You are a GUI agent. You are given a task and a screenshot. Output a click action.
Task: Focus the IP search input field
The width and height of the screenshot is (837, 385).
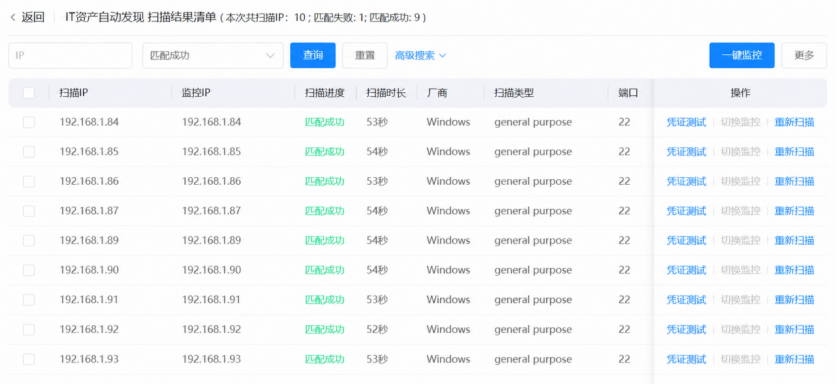(x=70, y=56)
